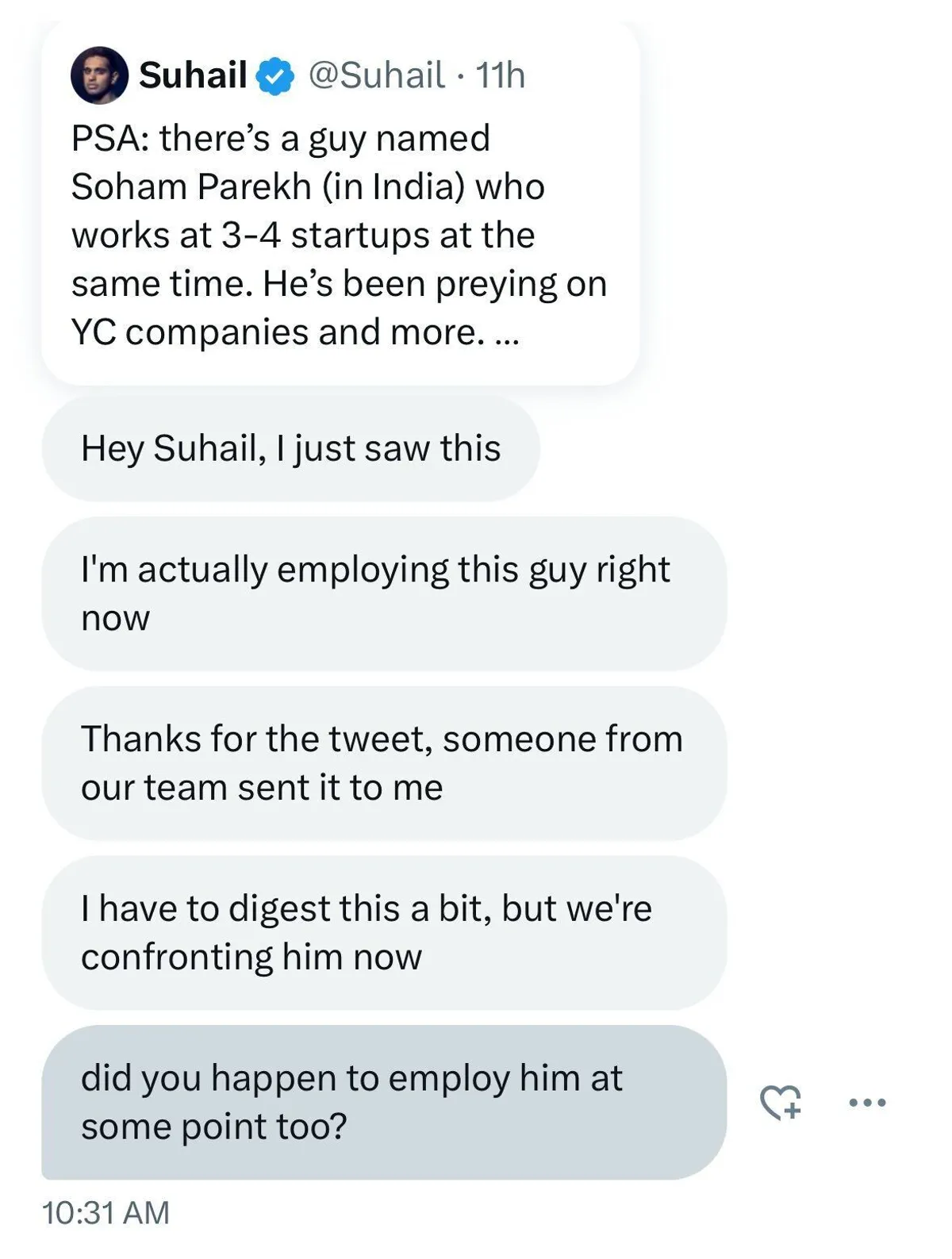Click the words 'confronting him now'
The image size is (952, 1259).
tap(251, 957)
